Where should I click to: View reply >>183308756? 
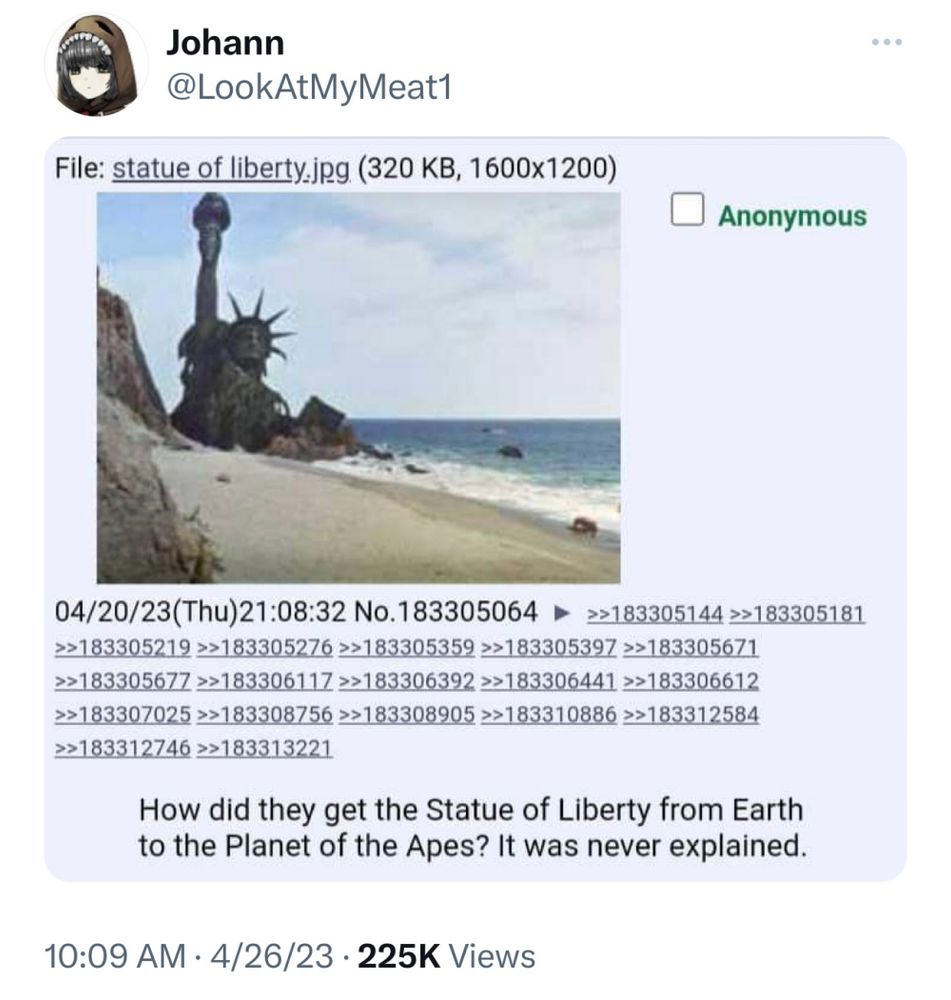pos(265,714)
